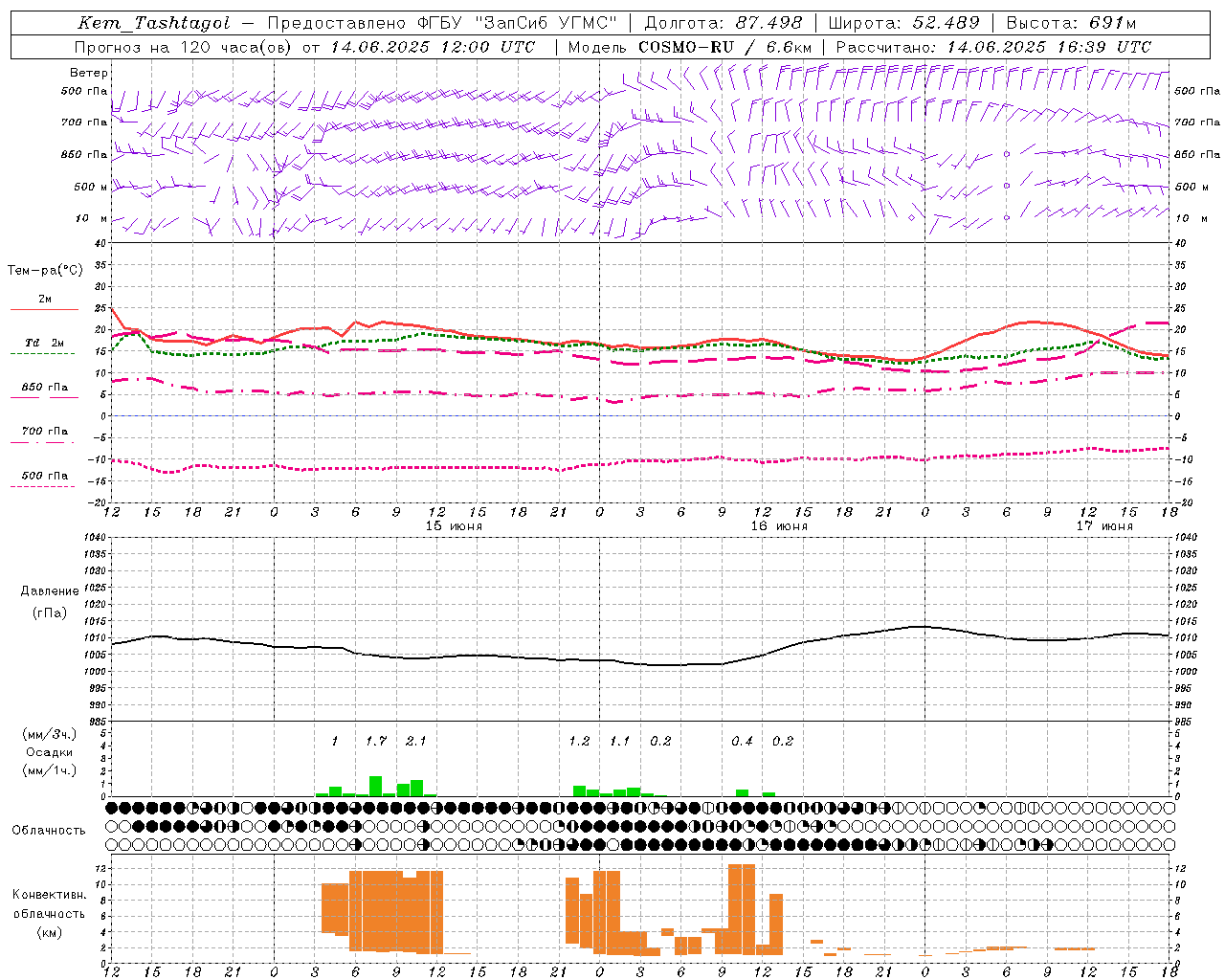Viewport: 1225px width, 980px height.
Task: Select the elevation value 691м
Action: click(x=1114, y=23)
